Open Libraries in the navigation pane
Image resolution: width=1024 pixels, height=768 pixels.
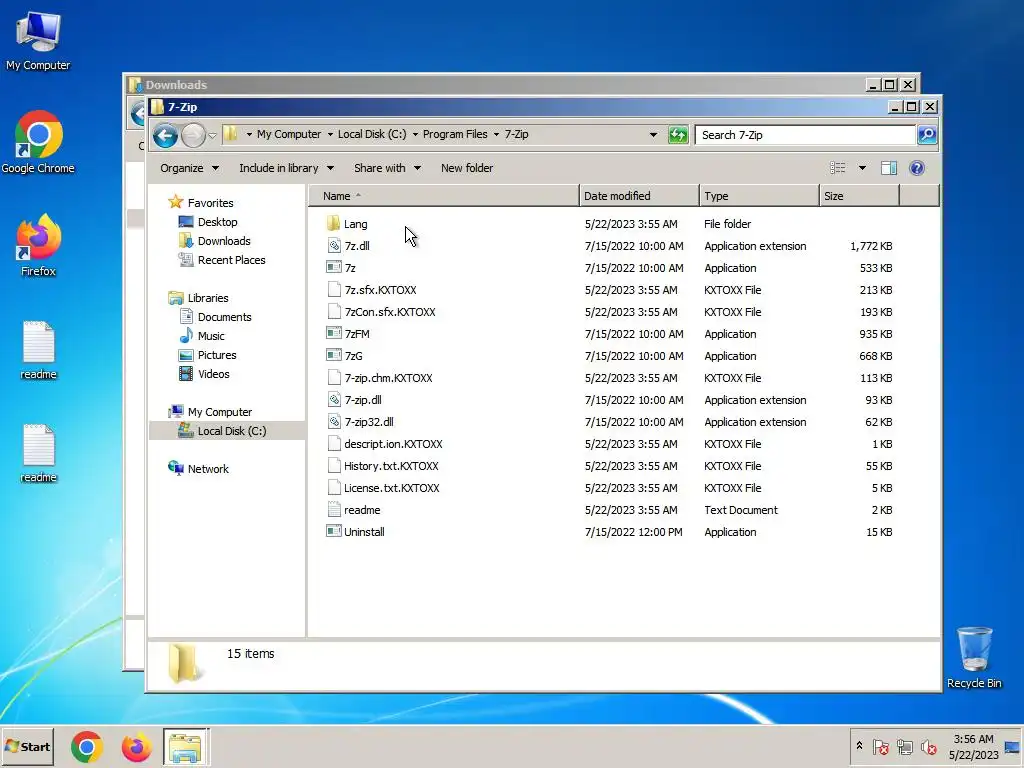pos(208,298)
